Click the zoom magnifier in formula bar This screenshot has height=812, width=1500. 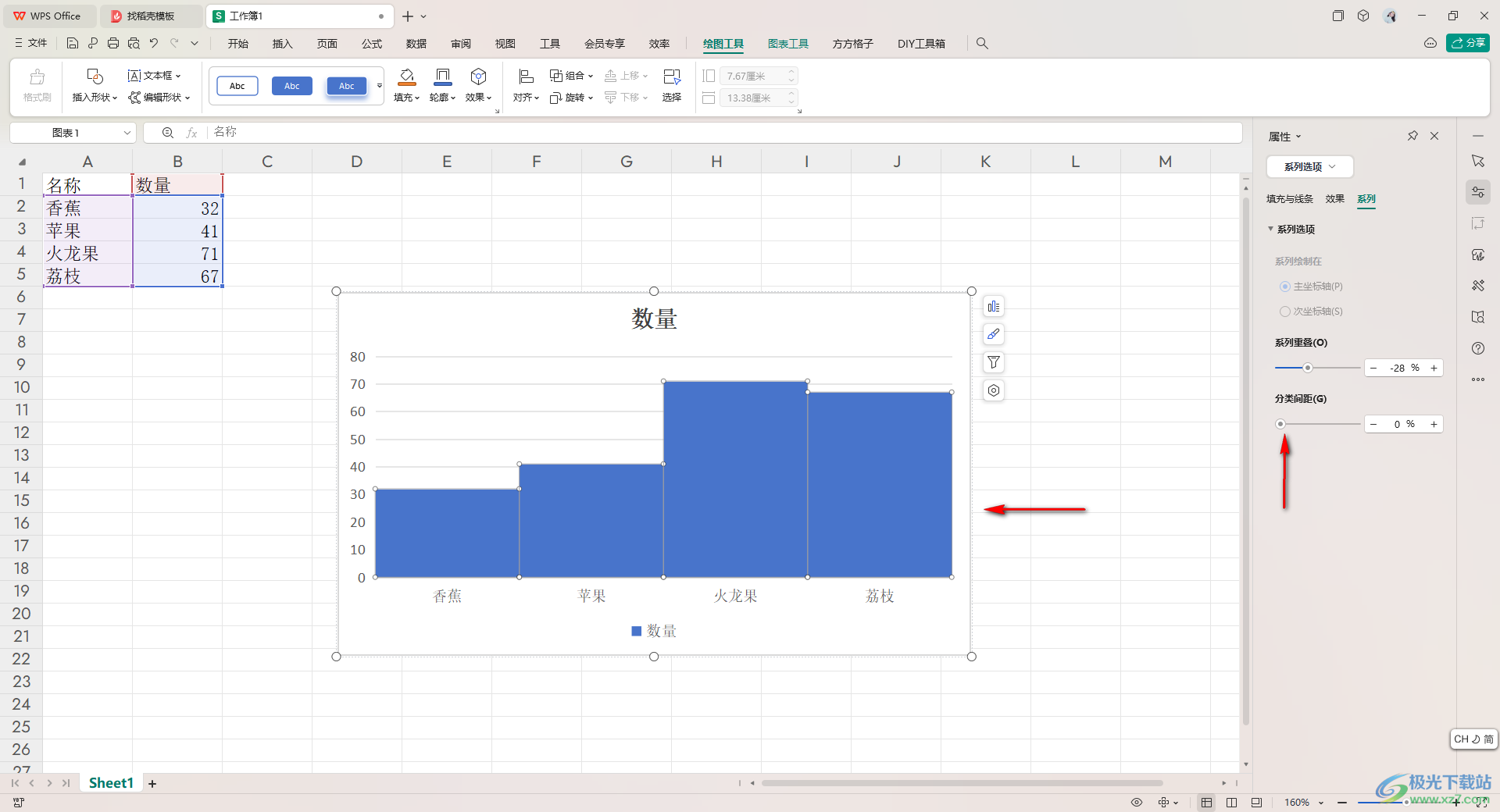click(x=167, y=133)
